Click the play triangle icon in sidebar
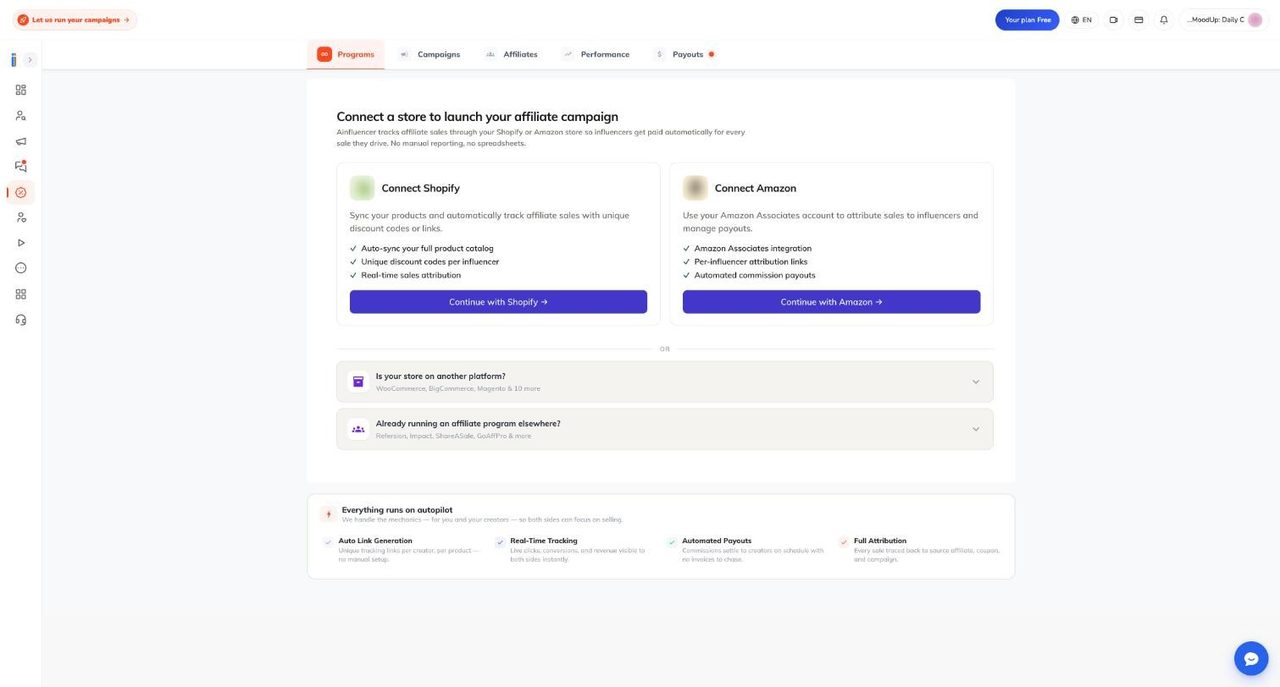Viewport: 1280px width, 687px height. (x=21, y=243)
